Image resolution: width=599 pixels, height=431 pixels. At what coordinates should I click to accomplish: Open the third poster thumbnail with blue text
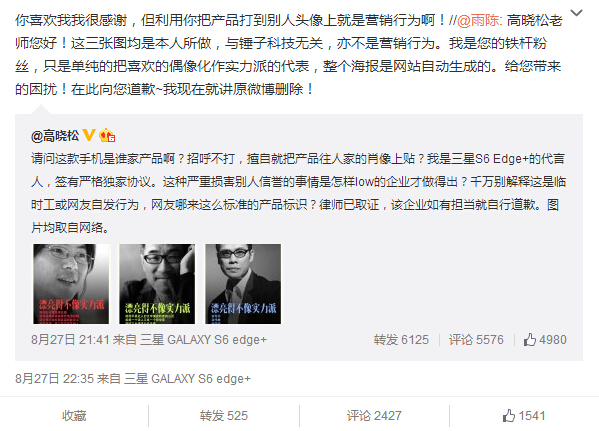click(243, 284)
